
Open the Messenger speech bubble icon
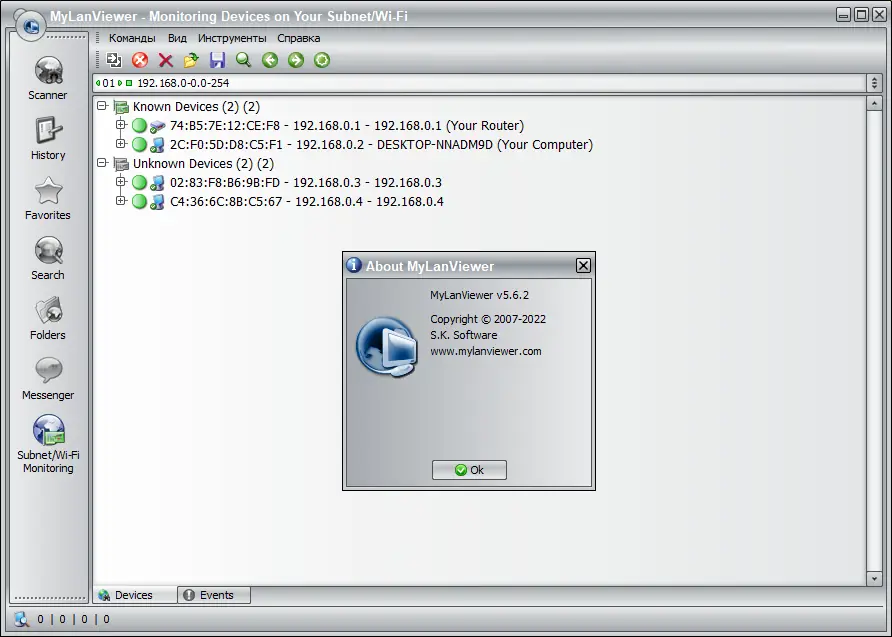[48, 370]
